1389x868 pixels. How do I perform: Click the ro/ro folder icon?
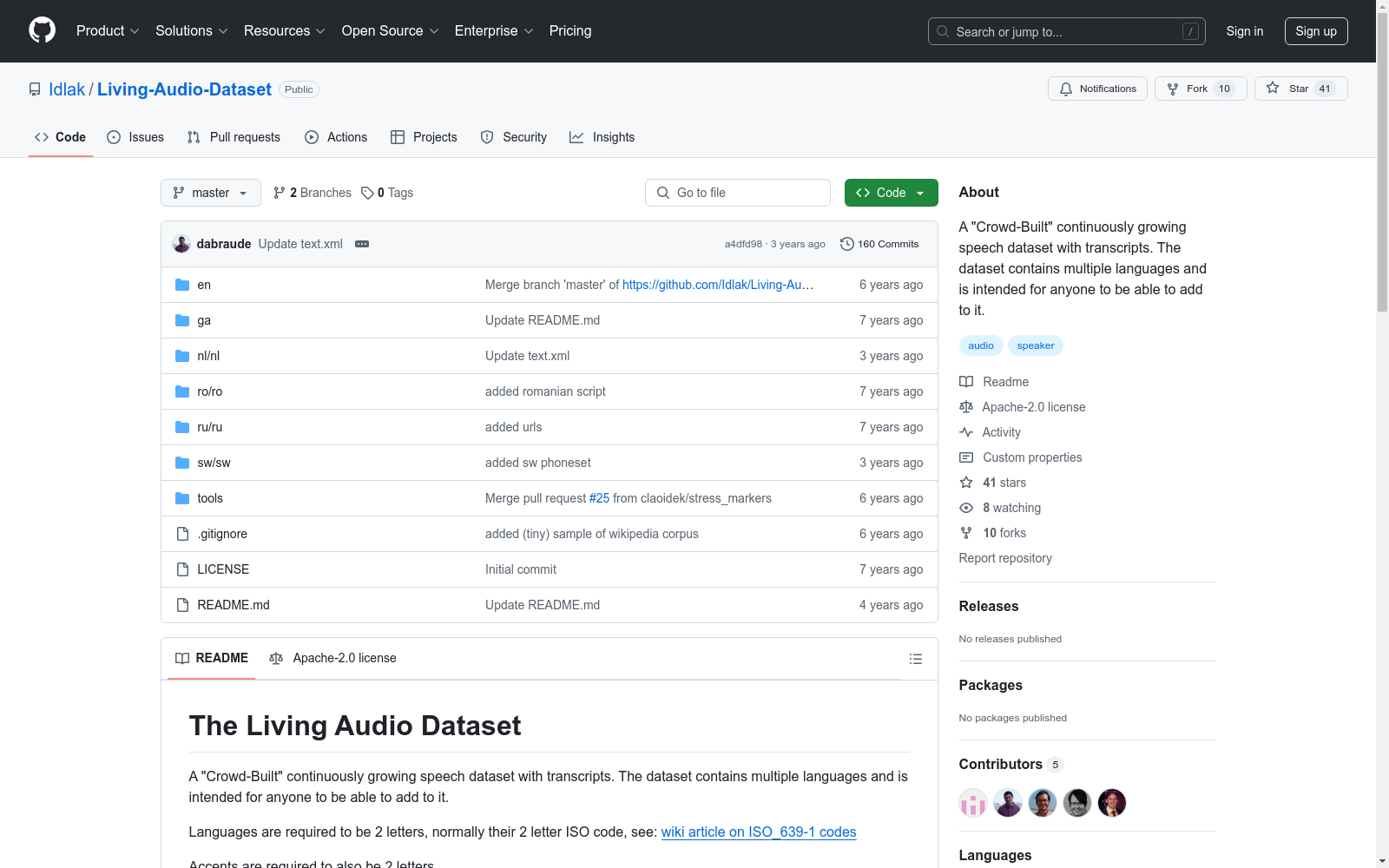(x=182, y=391)
